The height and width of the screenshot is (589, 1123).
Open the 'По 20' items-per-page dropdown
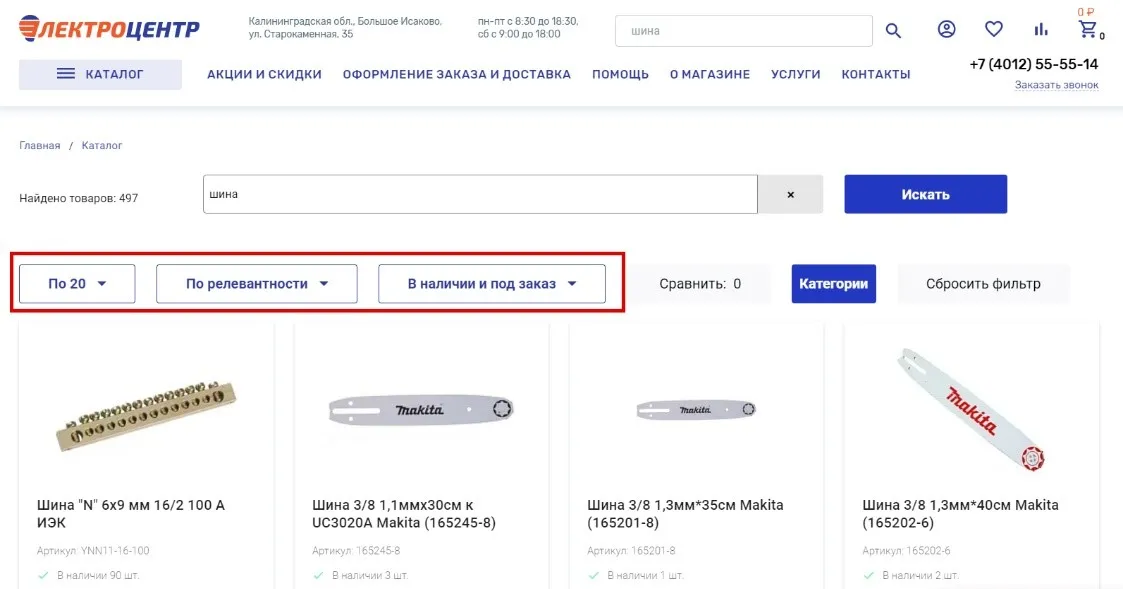[76, 283]
